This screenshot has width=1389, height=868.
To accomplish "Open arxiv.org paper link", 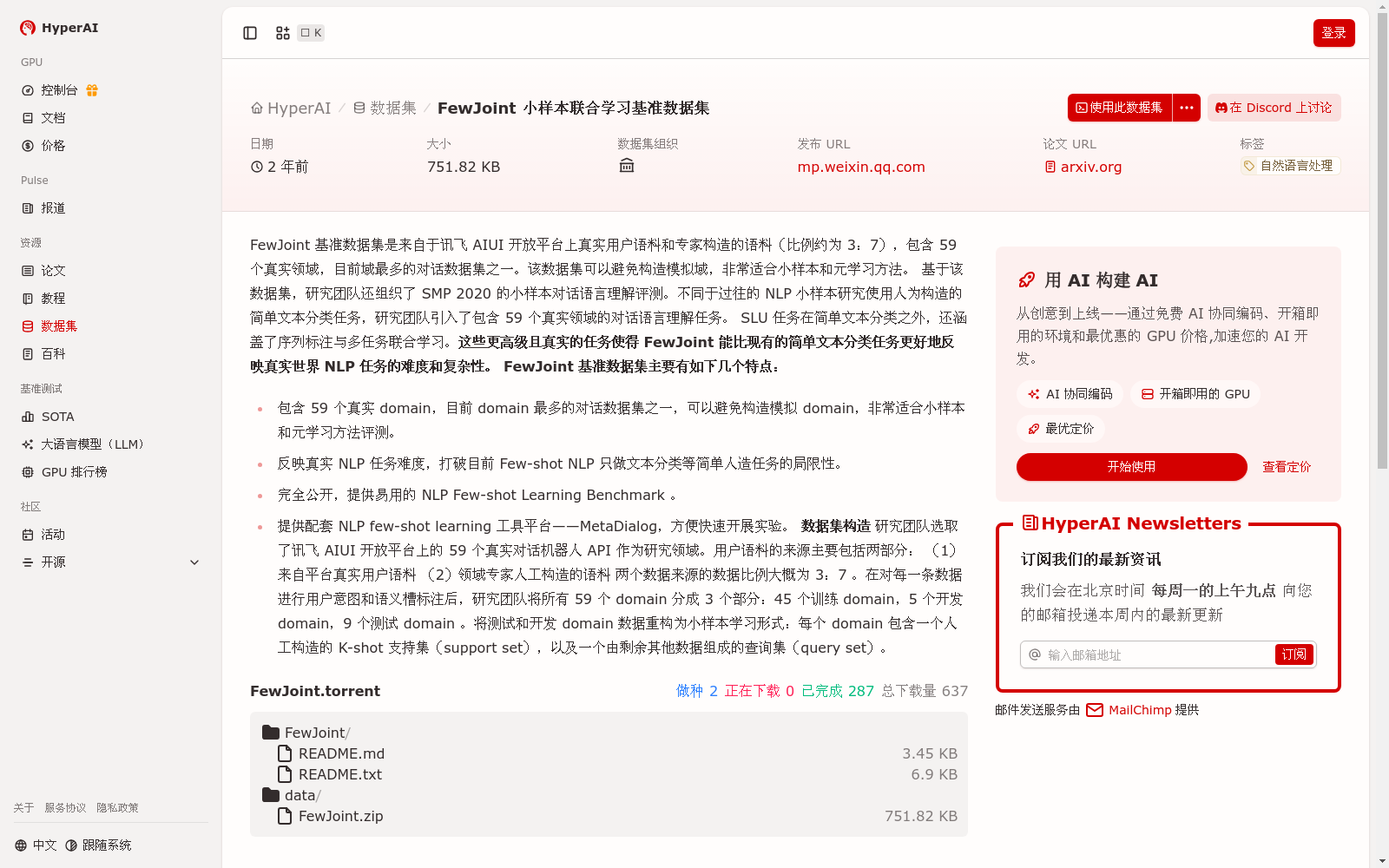I will [1083, 167].
